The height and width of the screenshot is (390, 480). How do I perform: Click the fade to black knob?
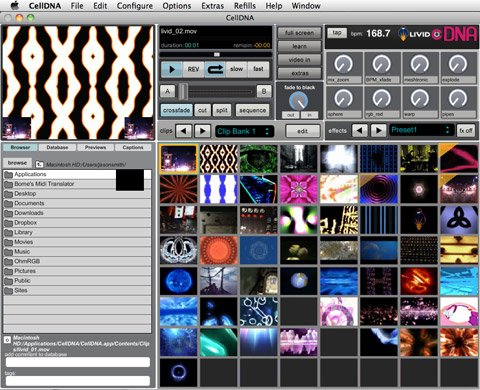click(x=299, y=101)
